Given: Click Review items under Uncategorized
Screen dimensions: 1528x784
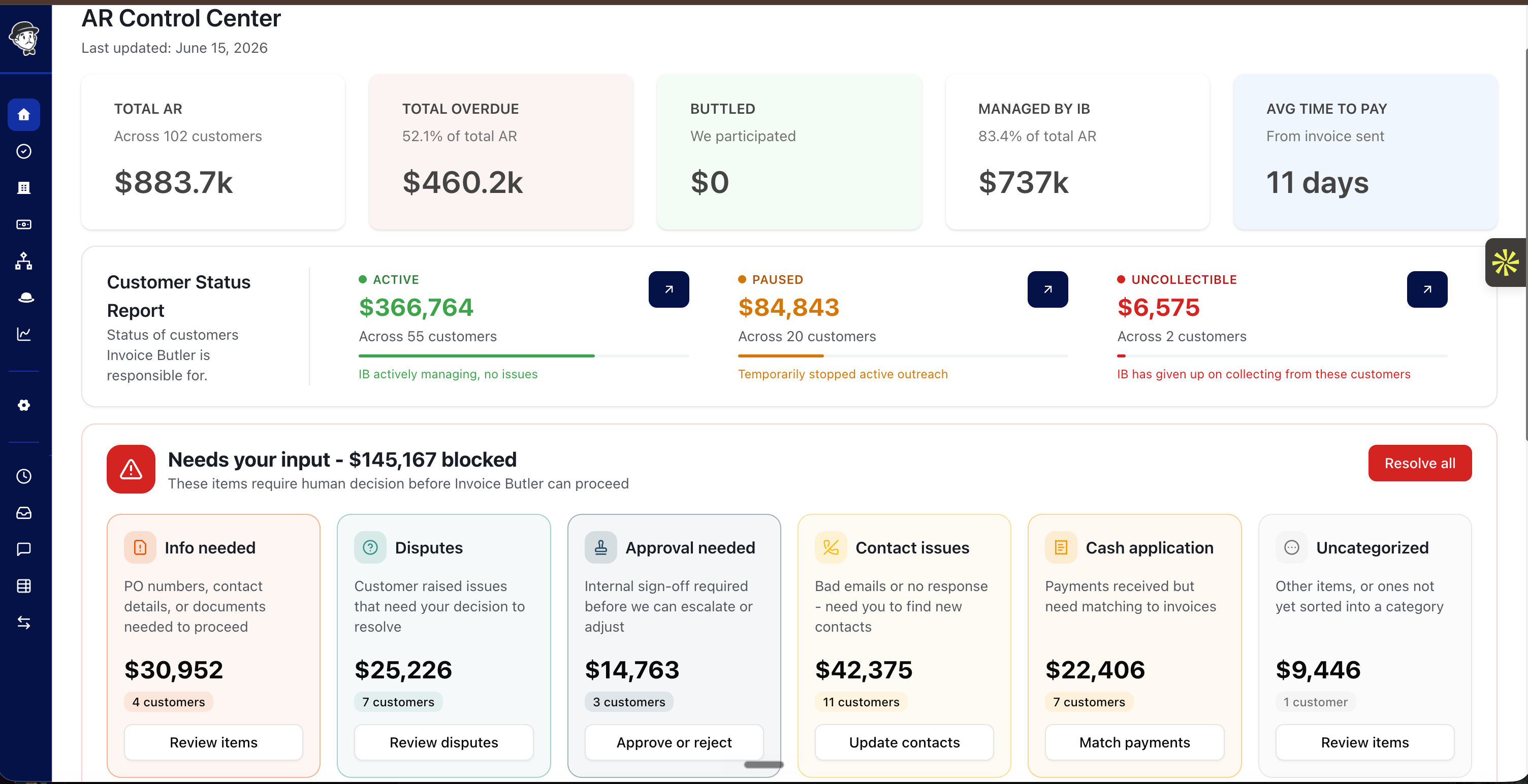Looking at the screenshot, I should click(x=1364, y=742).
